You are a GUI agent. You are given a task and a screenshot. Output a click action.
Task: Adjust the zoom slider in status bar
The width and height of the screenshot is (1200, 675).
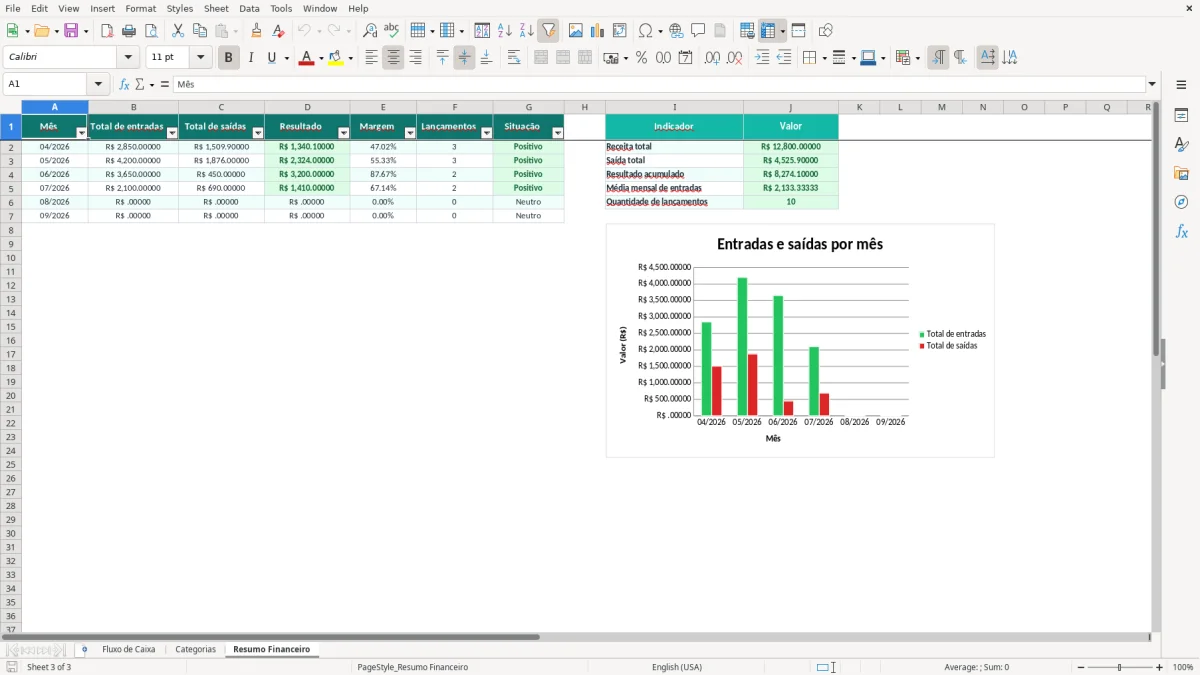point(1120,667)
